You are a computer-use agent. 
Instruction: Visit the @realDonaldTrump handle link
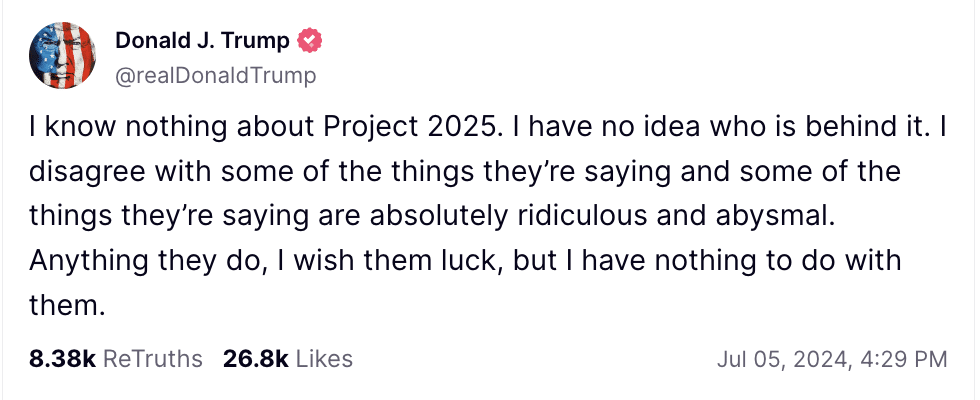216,76
